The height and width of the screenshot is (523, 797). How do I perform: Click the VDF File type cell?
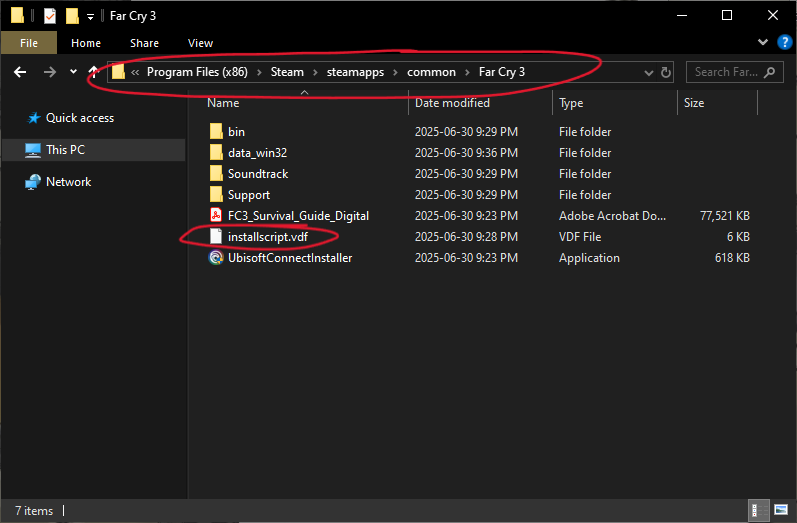(580, 237)
